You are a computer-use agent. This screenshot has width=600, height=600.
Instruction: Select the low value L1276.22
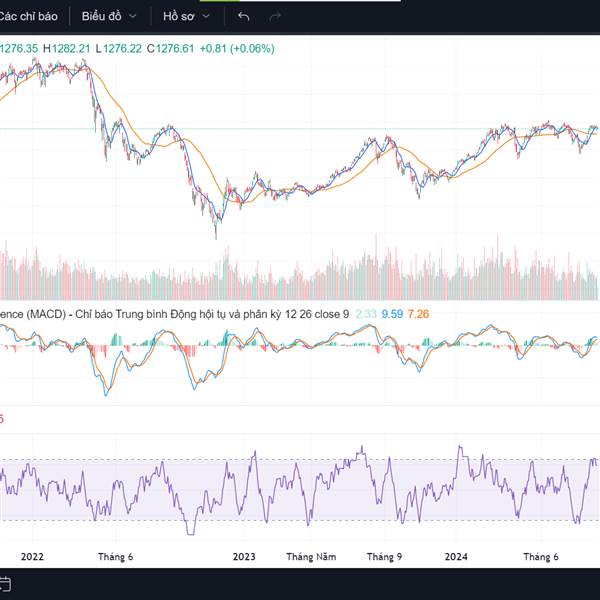(x=119, y=49)
